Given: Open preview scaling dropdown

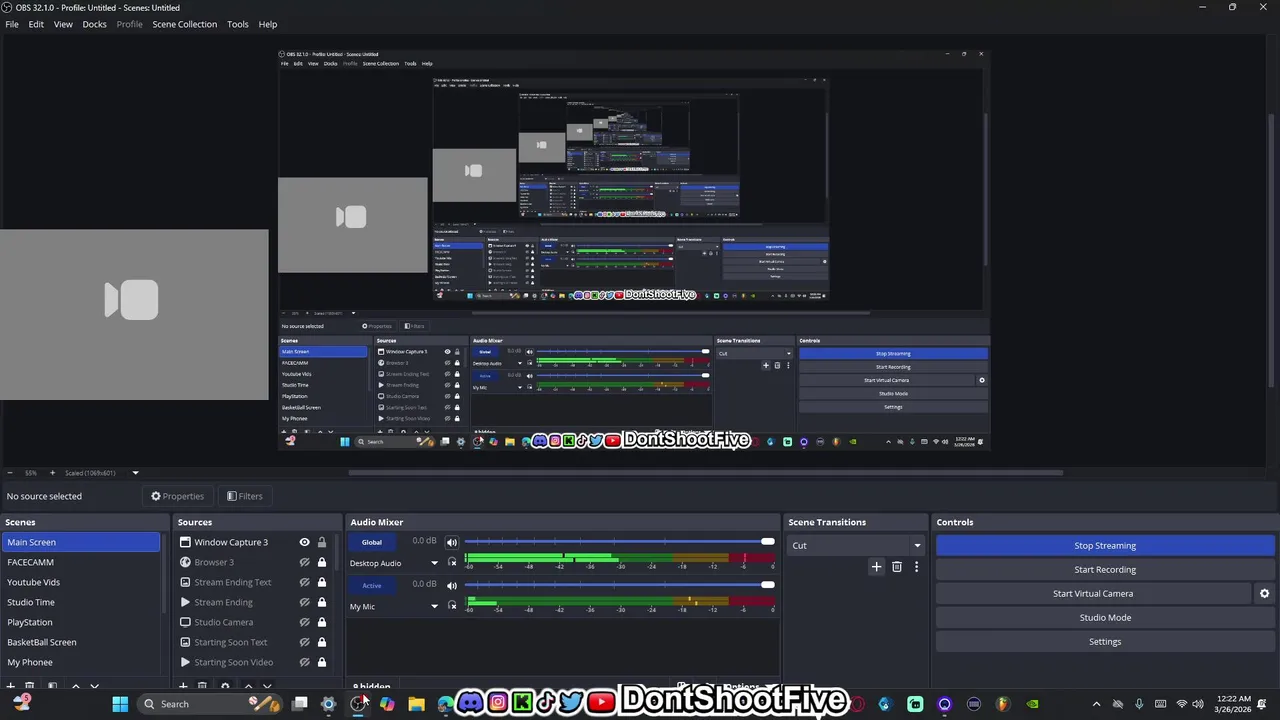Looking at the screenshot, I should pyautogui.click(x=135, y=473).
